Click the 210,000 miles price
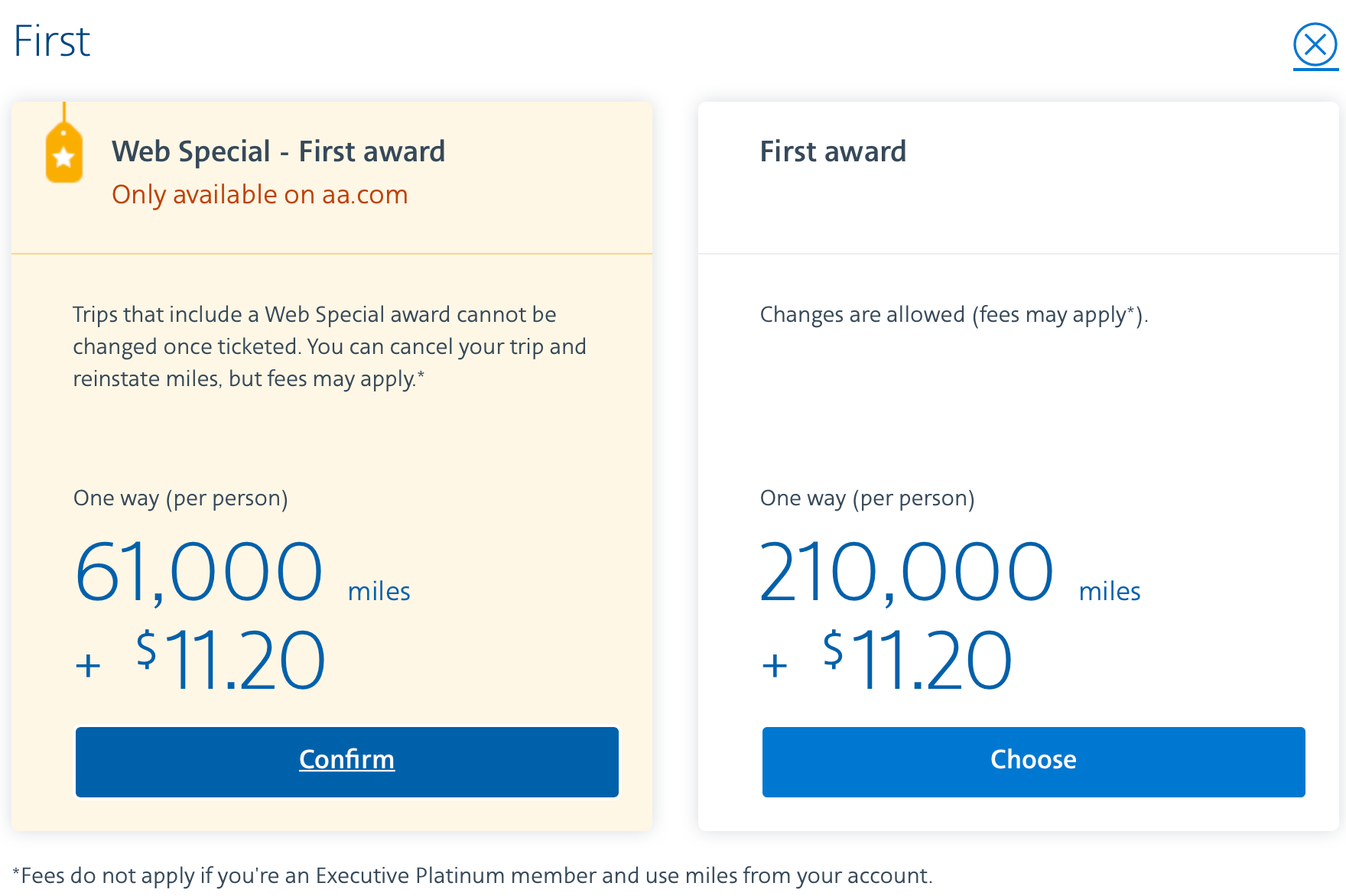Viewport: 1346px width, 896px height. 906,572
